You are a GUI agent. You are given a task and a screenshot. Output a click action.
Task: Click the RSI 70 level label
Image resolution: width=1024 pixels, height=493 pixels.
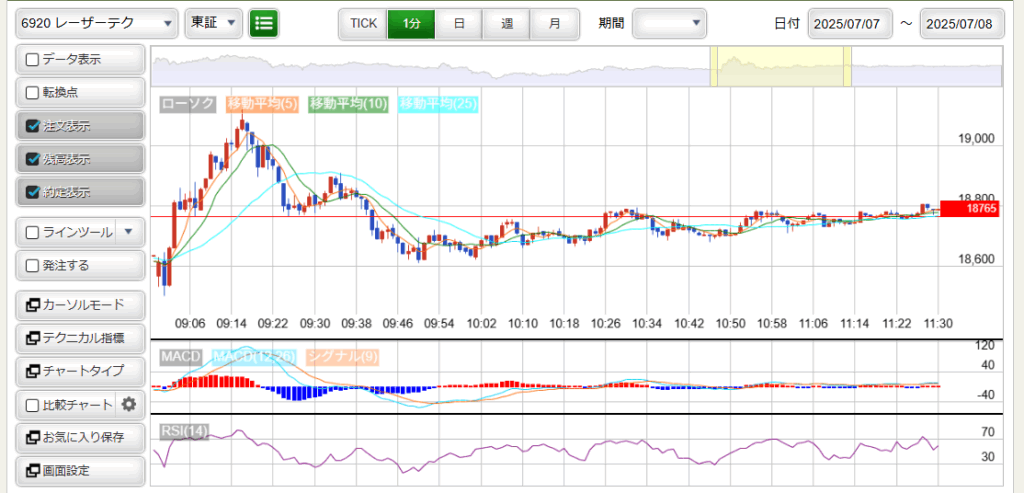[988, 432]
